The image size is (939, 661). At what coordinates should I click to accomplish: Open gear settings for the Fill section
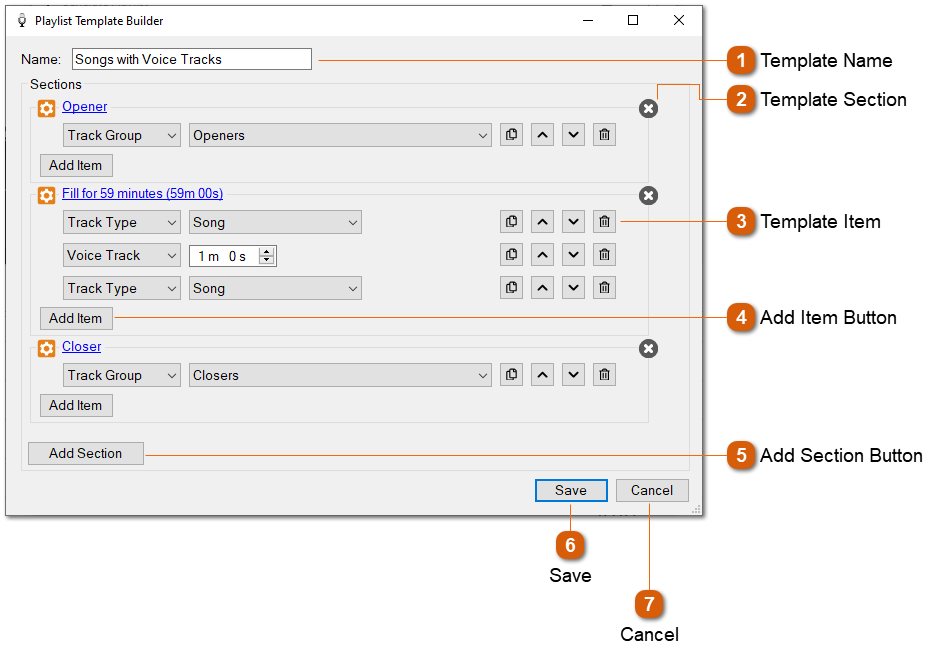(x=46, y=195)
